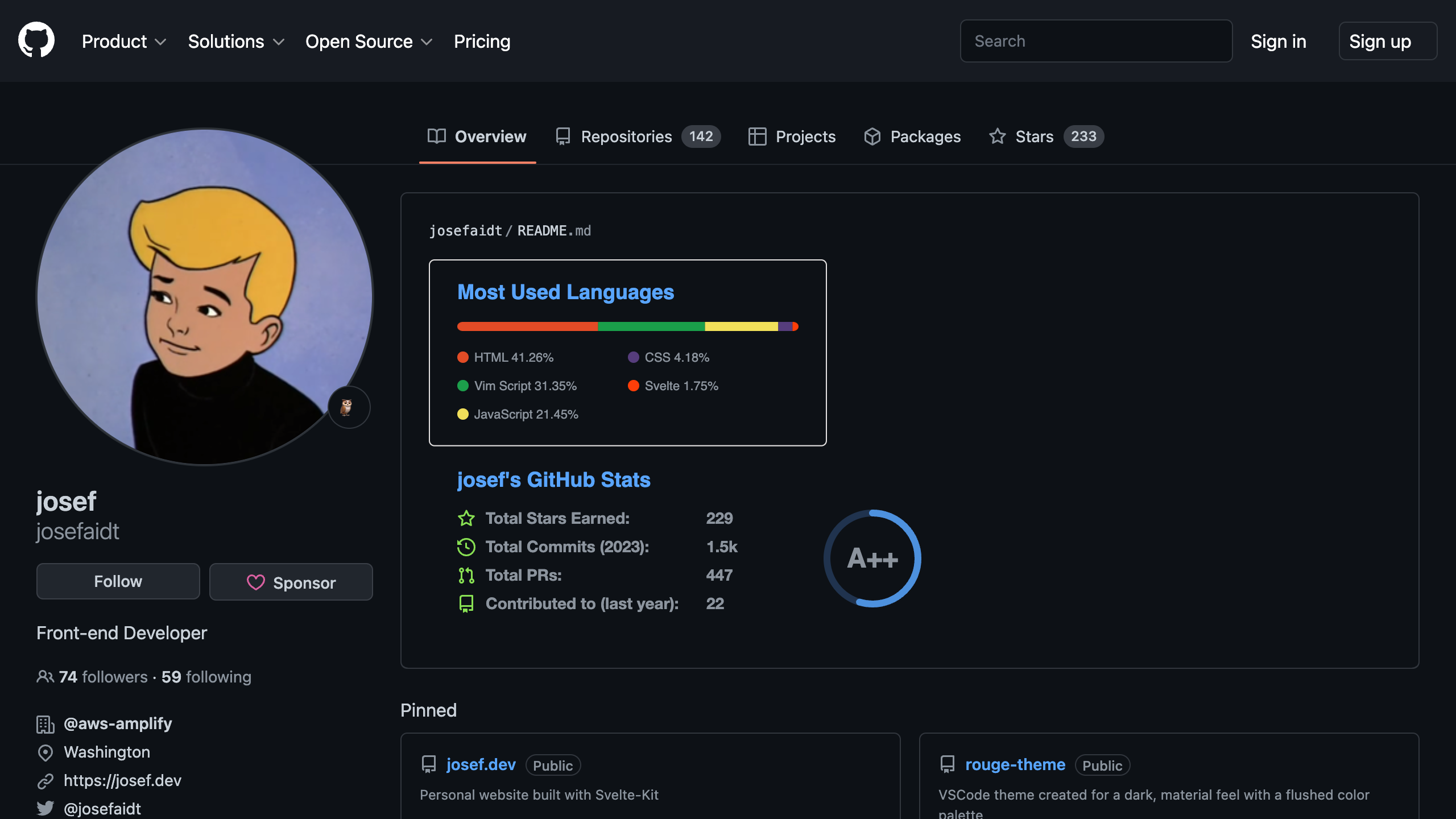Open the @aws-amplify organization link
This screenshot has height=819, width=1456.
(x=117, y=723)
